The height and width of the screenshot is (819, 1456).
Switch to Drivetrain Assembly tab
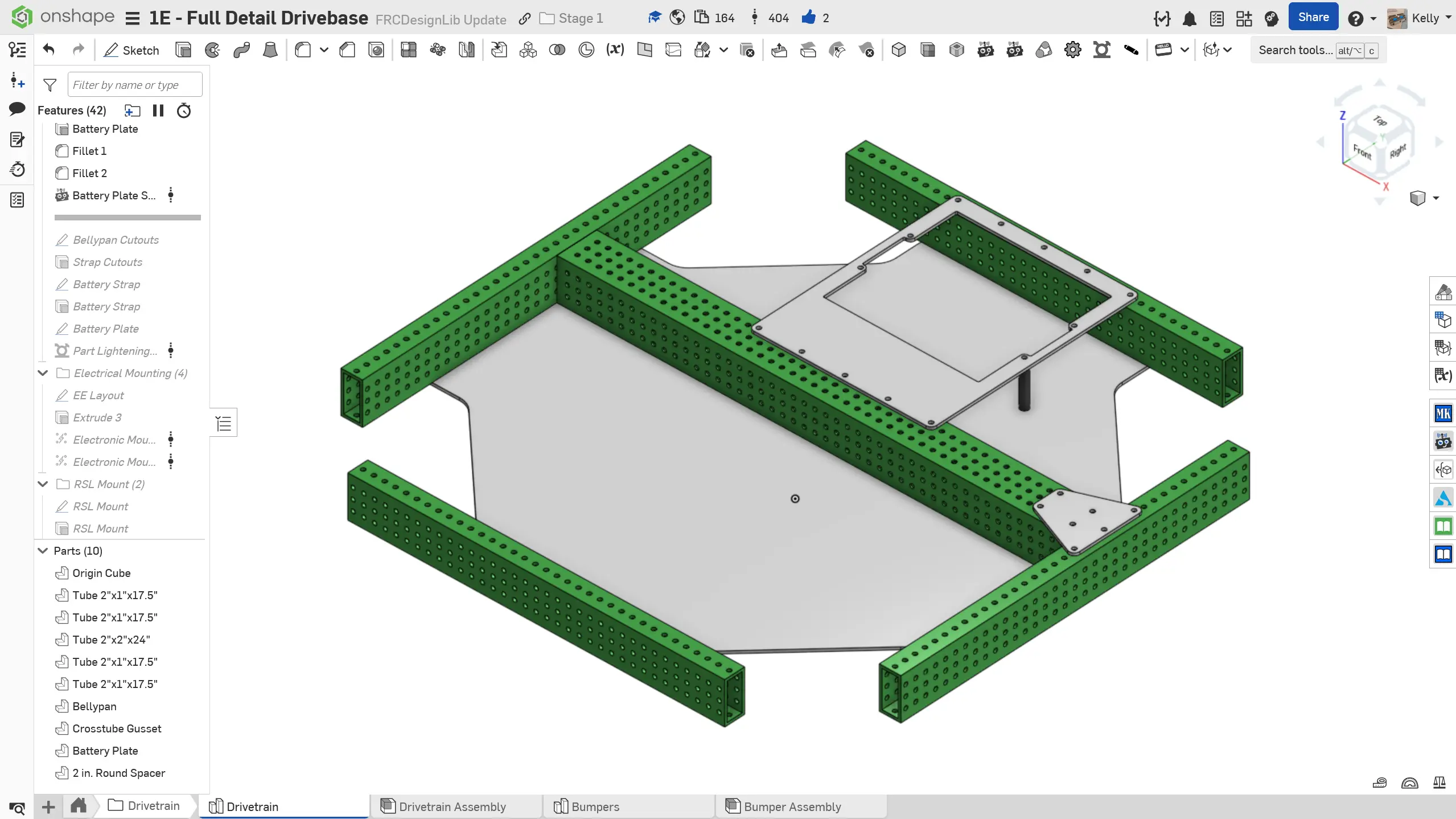pos(452,806)
